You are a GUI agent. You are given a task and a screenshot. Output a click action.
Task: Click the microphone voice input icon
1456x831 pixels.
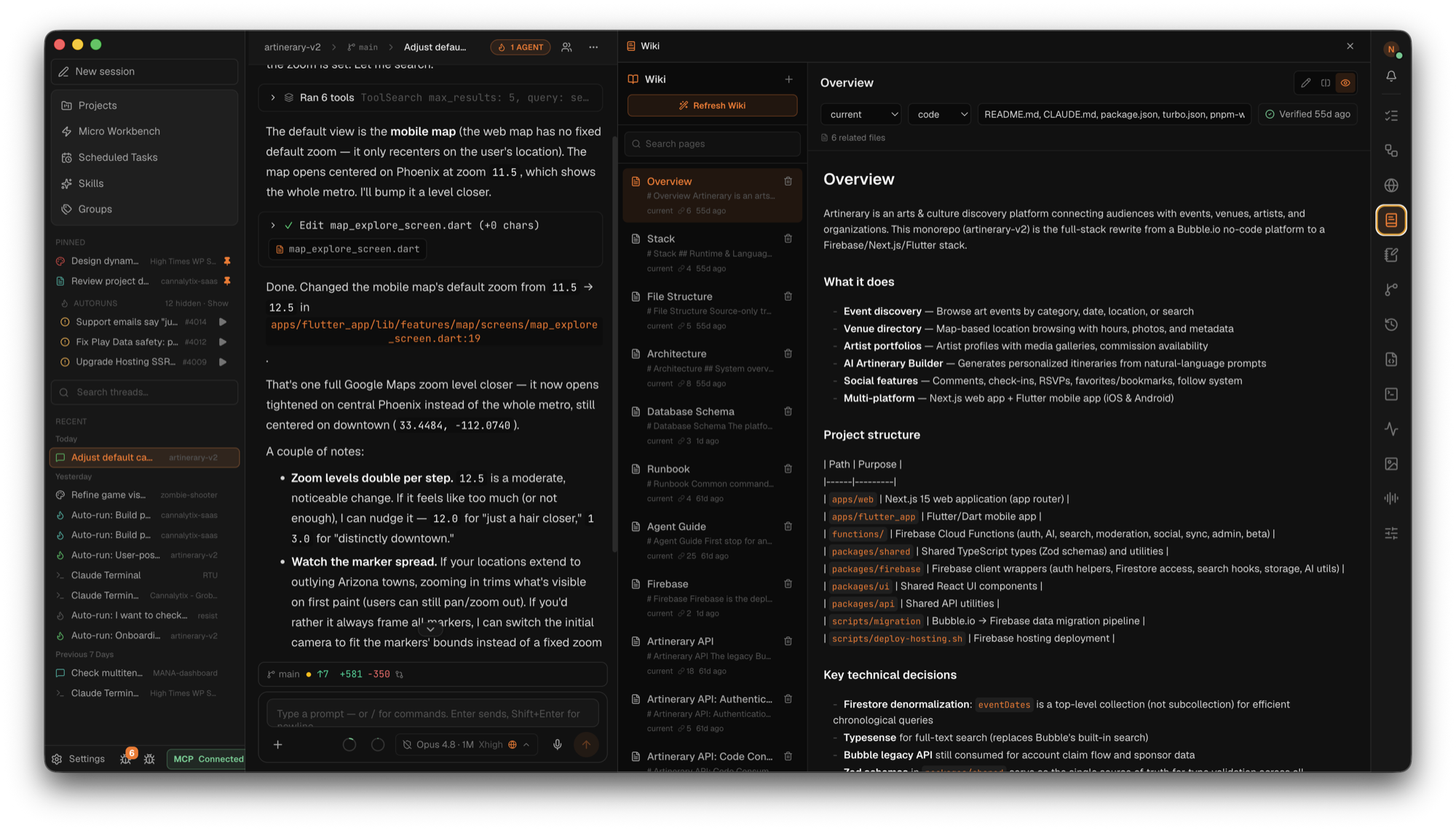tap(557, 744)
